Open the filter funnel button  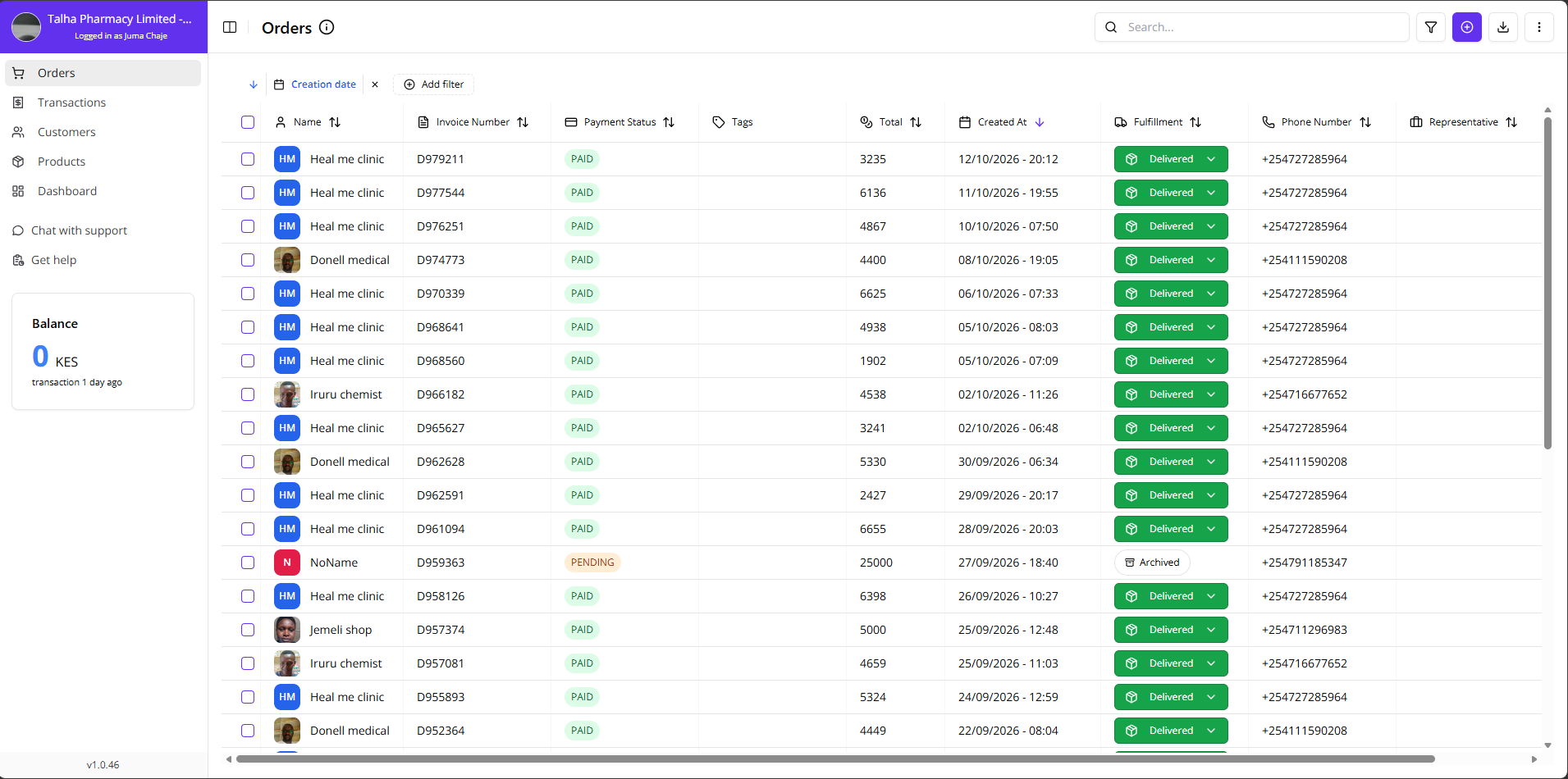[1431, 27]
